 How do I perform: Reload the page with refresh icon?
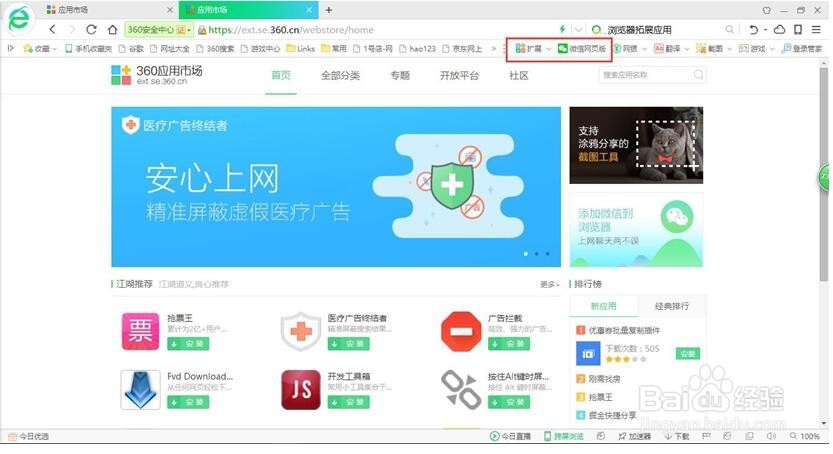tap(91, 30)
